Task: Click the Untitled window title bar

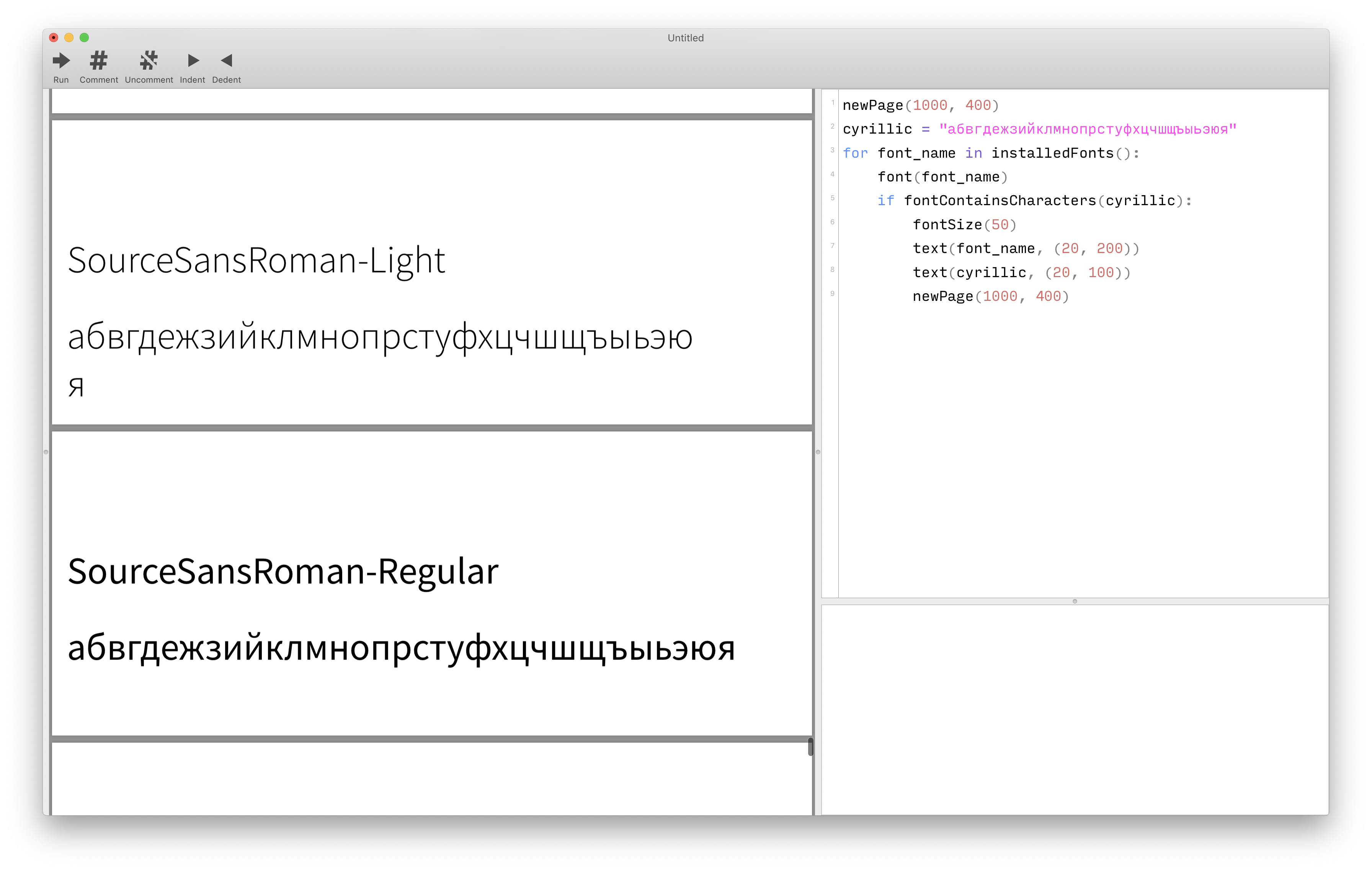Action: pyautogui.click(x=686, y=38)
